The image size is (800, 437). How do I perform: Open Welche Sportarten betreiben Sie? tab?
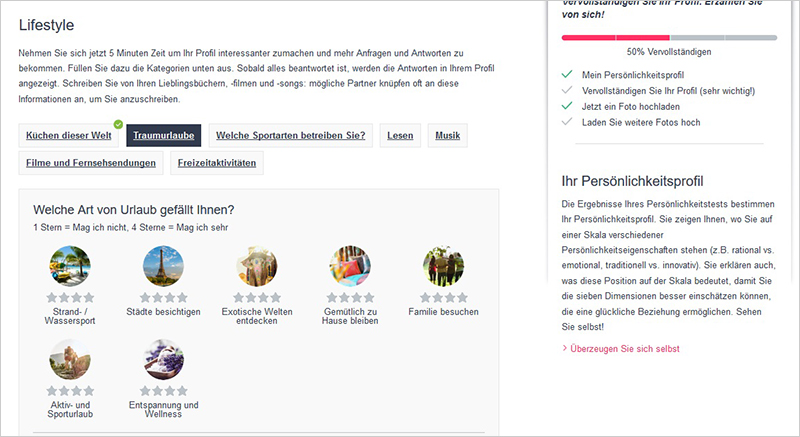pyautogui.click(x=291, y=136)
